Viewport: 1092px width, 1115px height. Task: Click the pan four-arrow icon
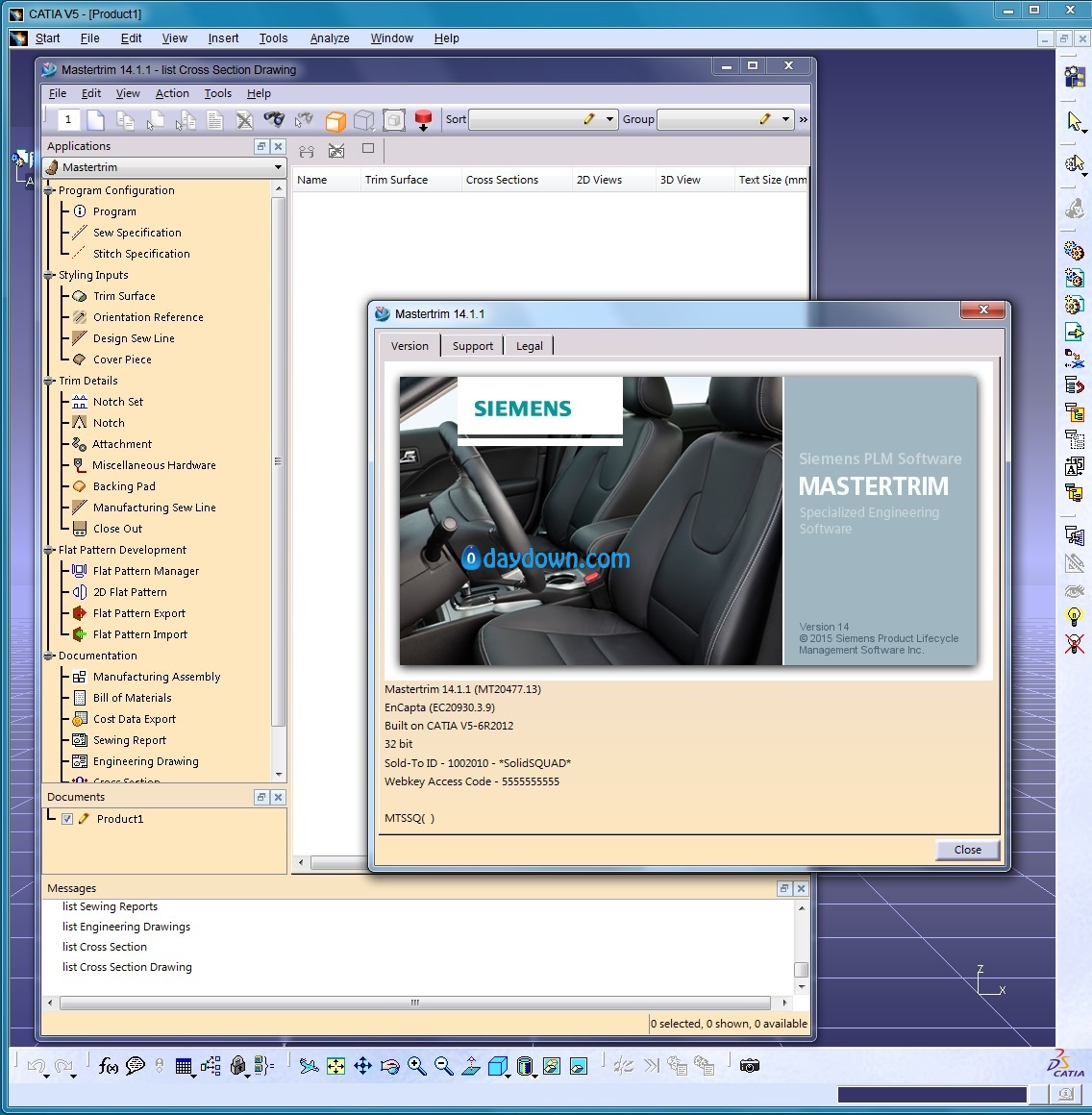pyautogui.click(x=362, y=1065)
